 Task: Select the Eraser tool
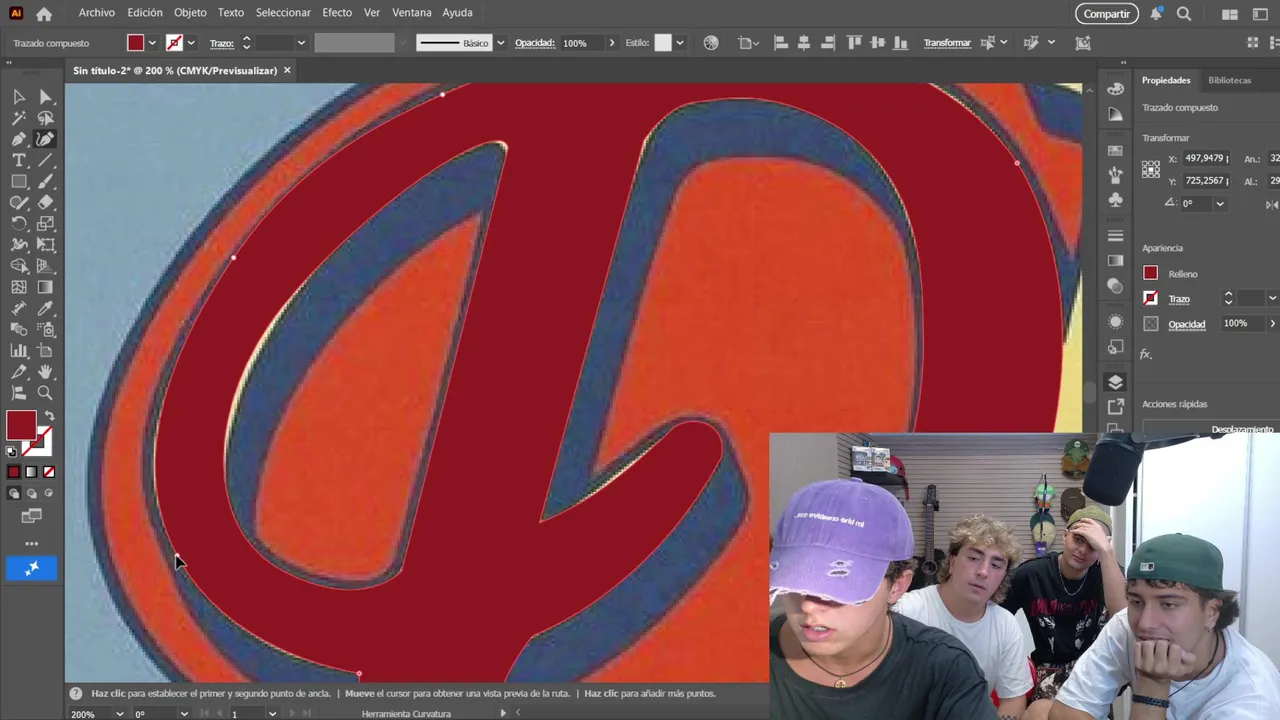[x=45, y=202]
